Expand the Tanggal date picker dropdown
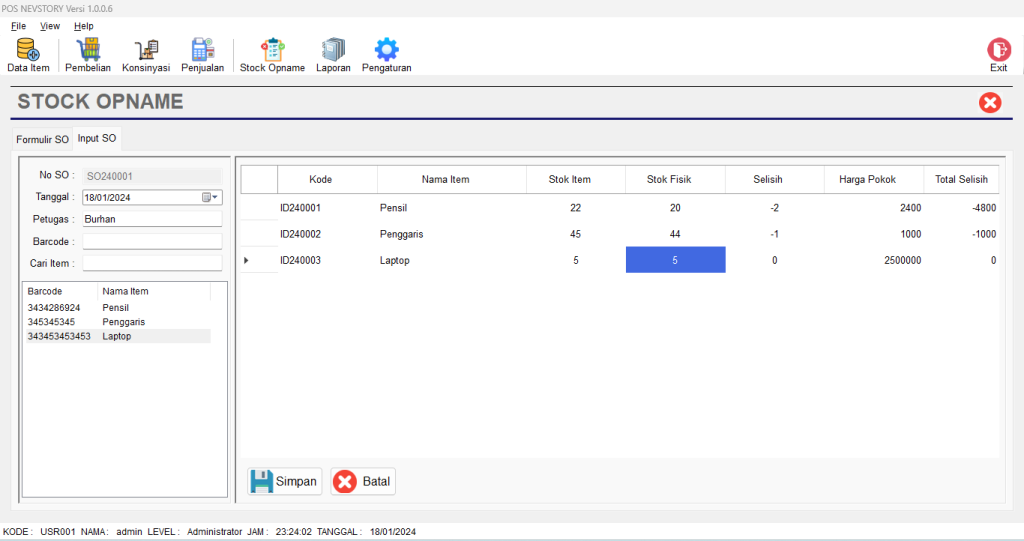 click(211, 198)
